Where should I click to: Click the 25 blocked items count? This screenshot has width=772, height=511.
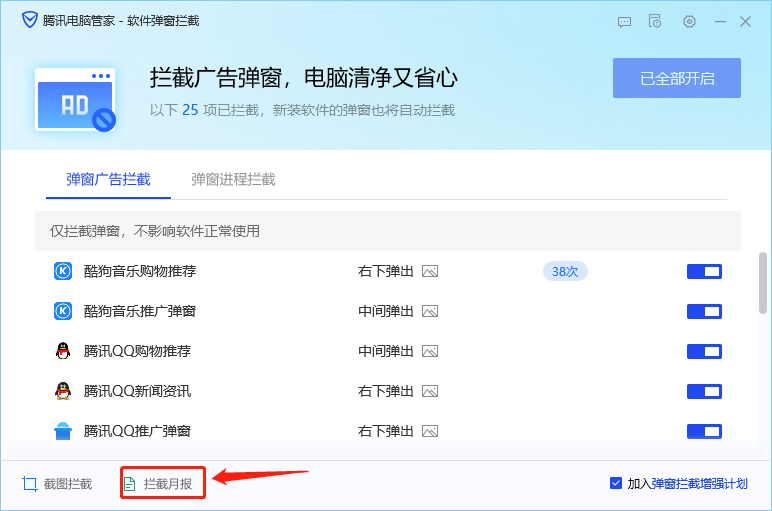tap(190, 110)
